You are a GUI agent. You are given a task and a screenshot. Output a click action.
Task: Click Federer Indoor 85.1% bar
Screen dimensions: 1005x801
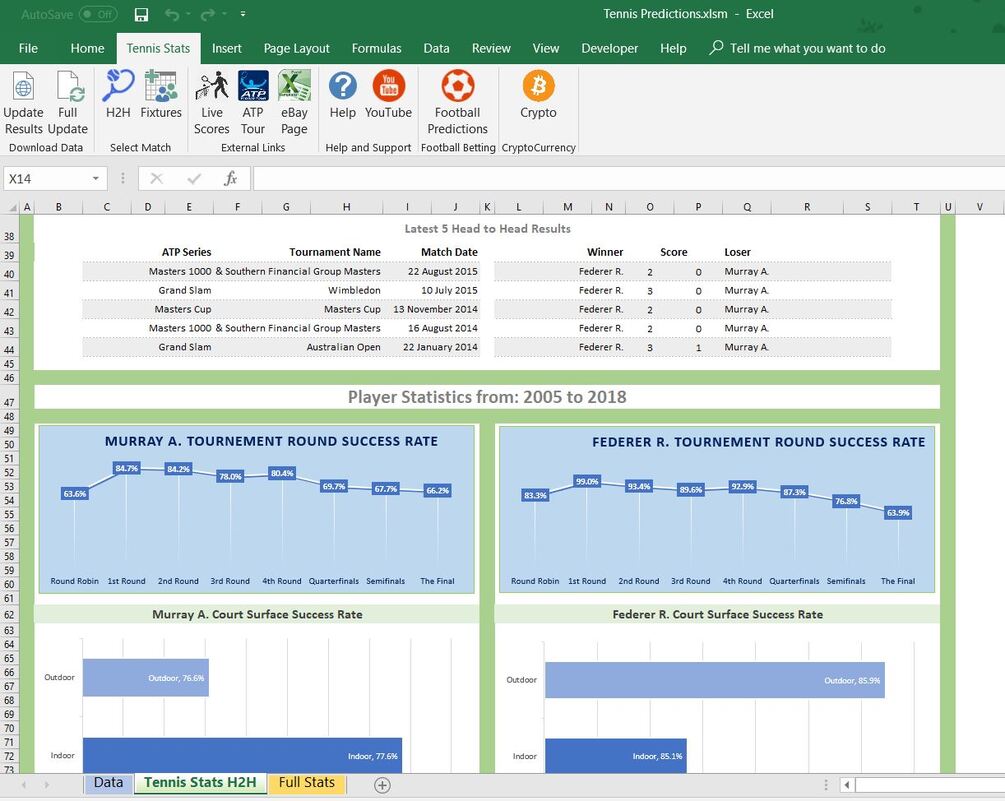615,756
